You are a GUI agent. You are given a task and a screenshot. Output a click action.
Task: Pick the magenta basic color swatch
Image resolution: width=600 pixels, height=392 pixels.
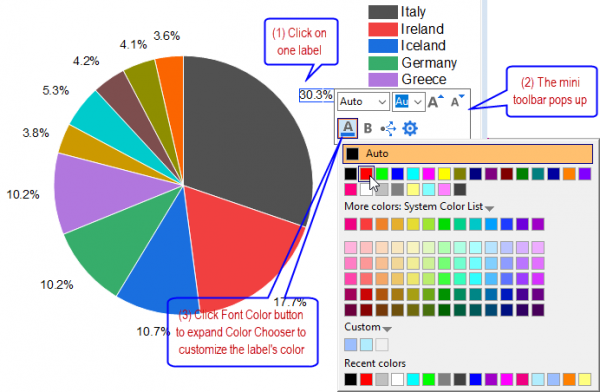tap(429, 174)
